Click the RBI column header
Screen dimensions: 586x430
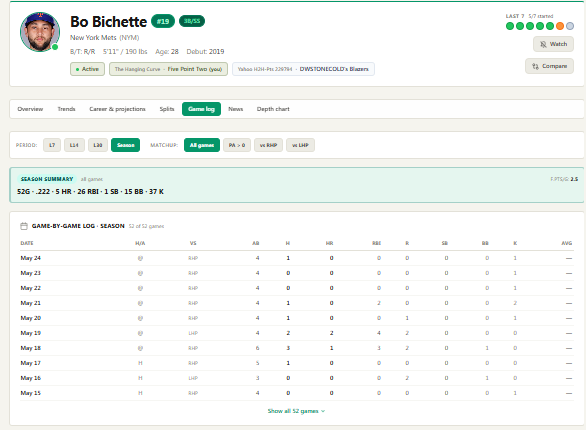click(377, 243)
